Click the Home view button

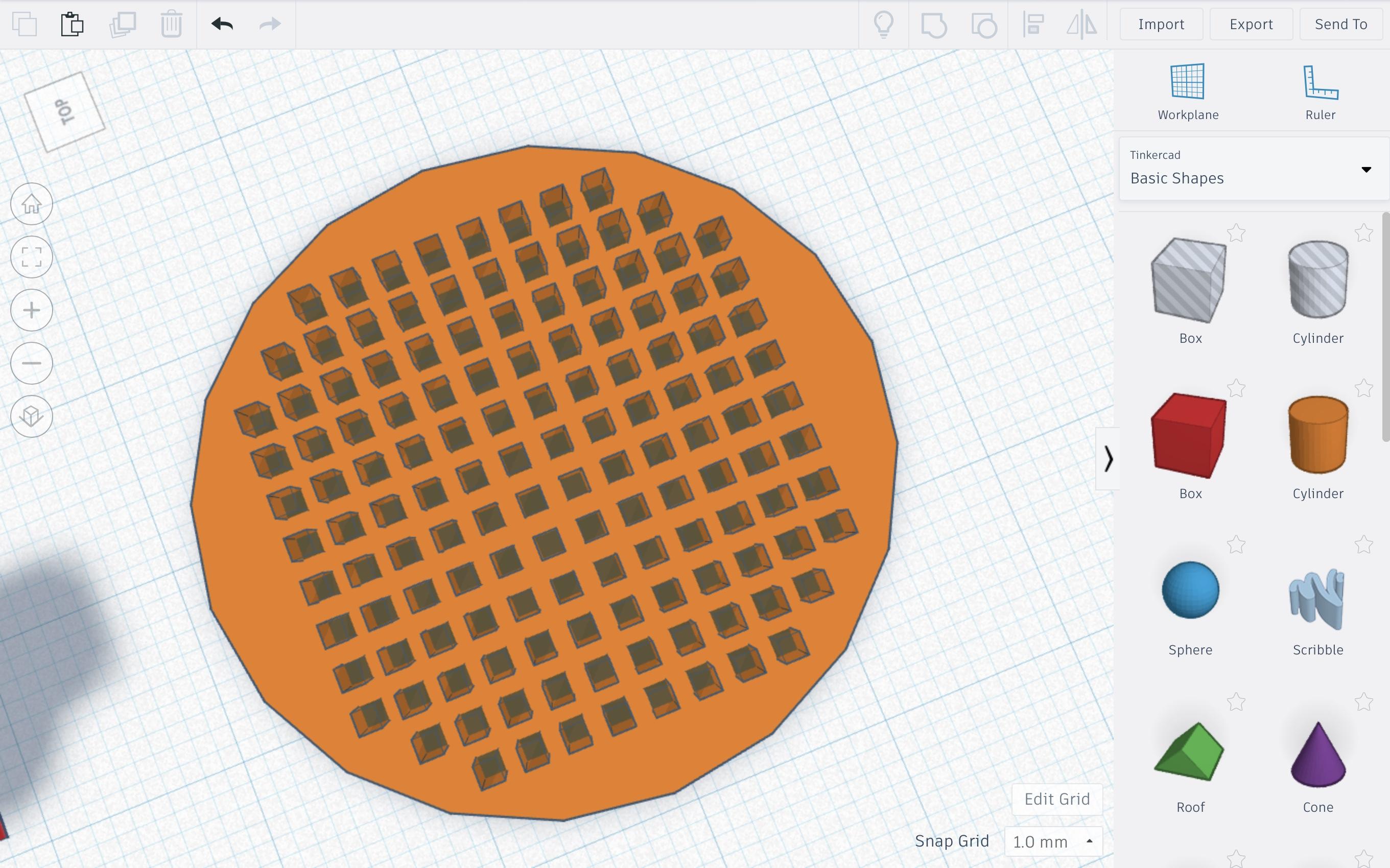(32, 204)
